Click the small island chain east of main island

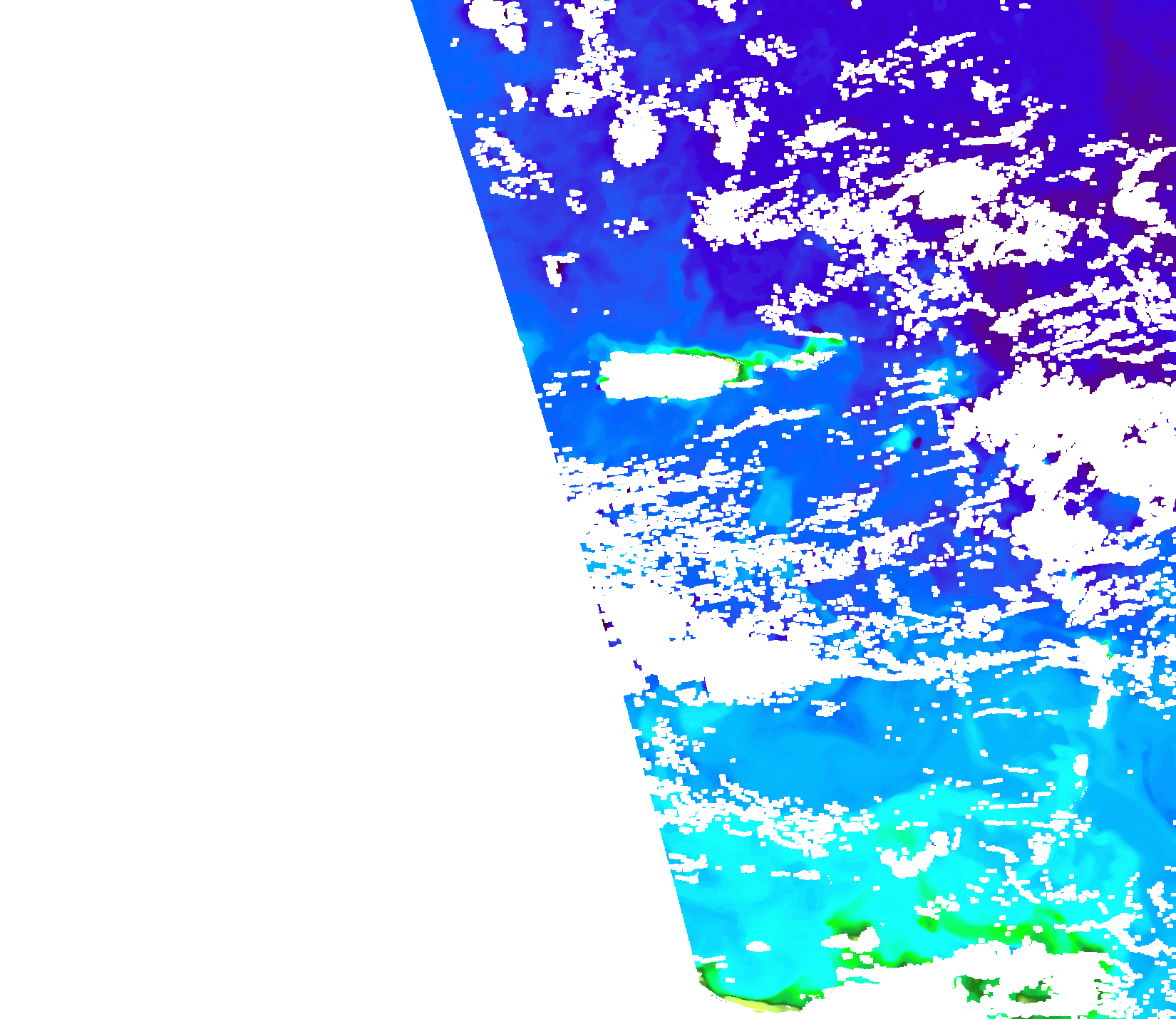click(x=809, y=356)
